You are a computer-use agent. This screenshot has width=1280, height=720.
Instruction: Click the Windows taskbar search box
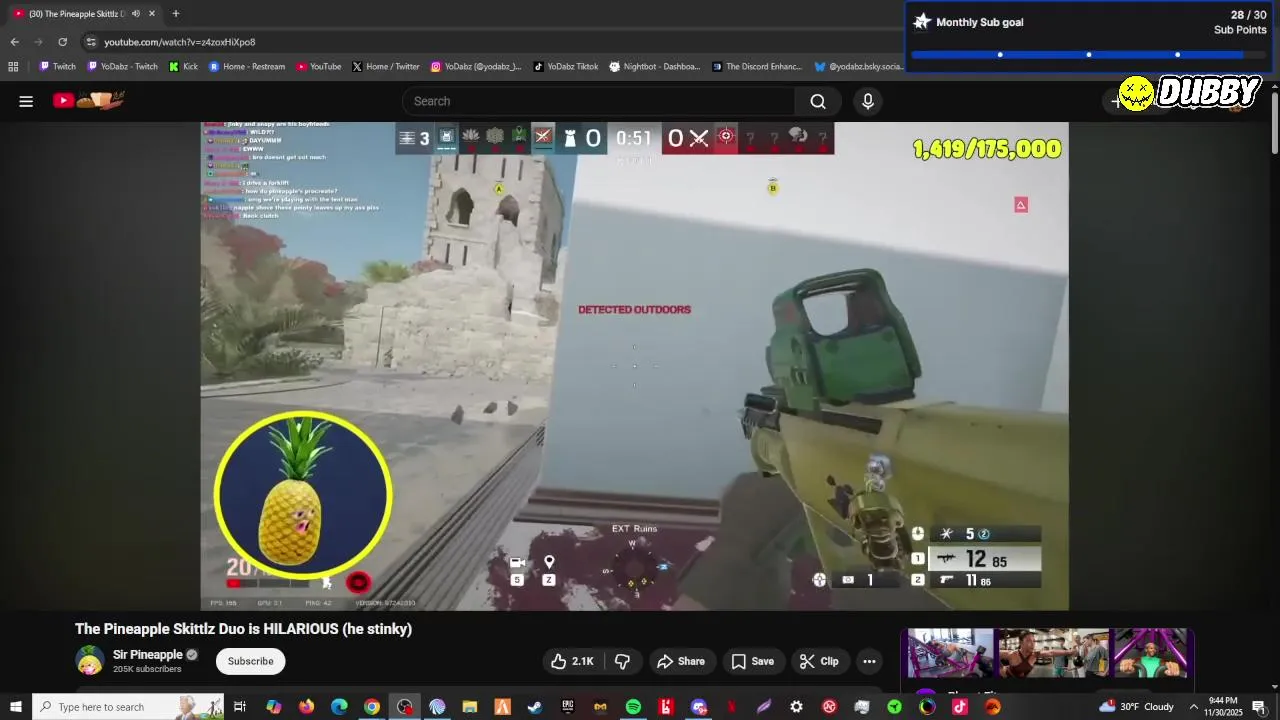pos(128,707)
